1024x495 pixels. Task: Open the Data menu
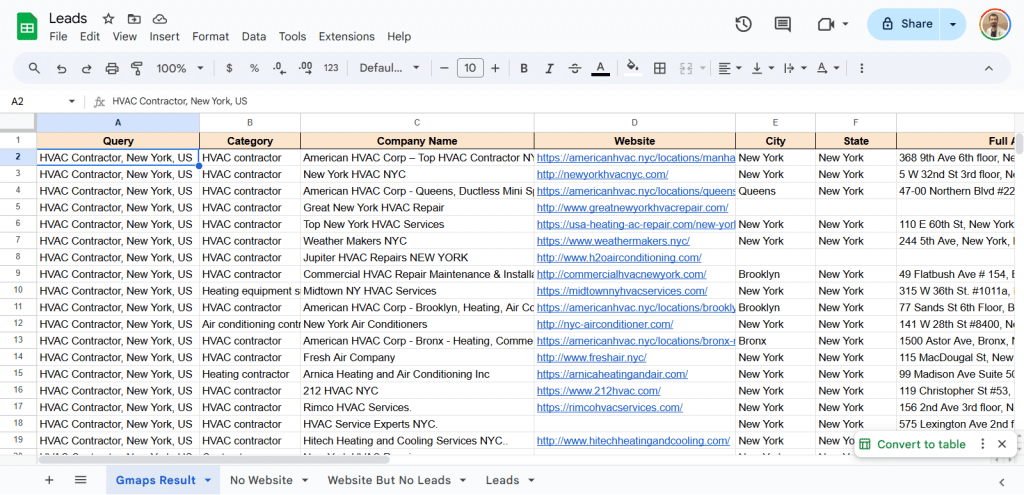[x=253, y=37]
